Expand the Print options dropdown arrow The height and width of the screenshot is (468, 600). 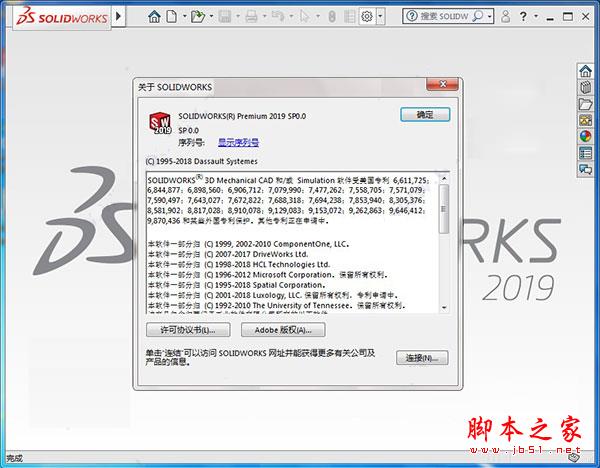click(x=264, y=16)
